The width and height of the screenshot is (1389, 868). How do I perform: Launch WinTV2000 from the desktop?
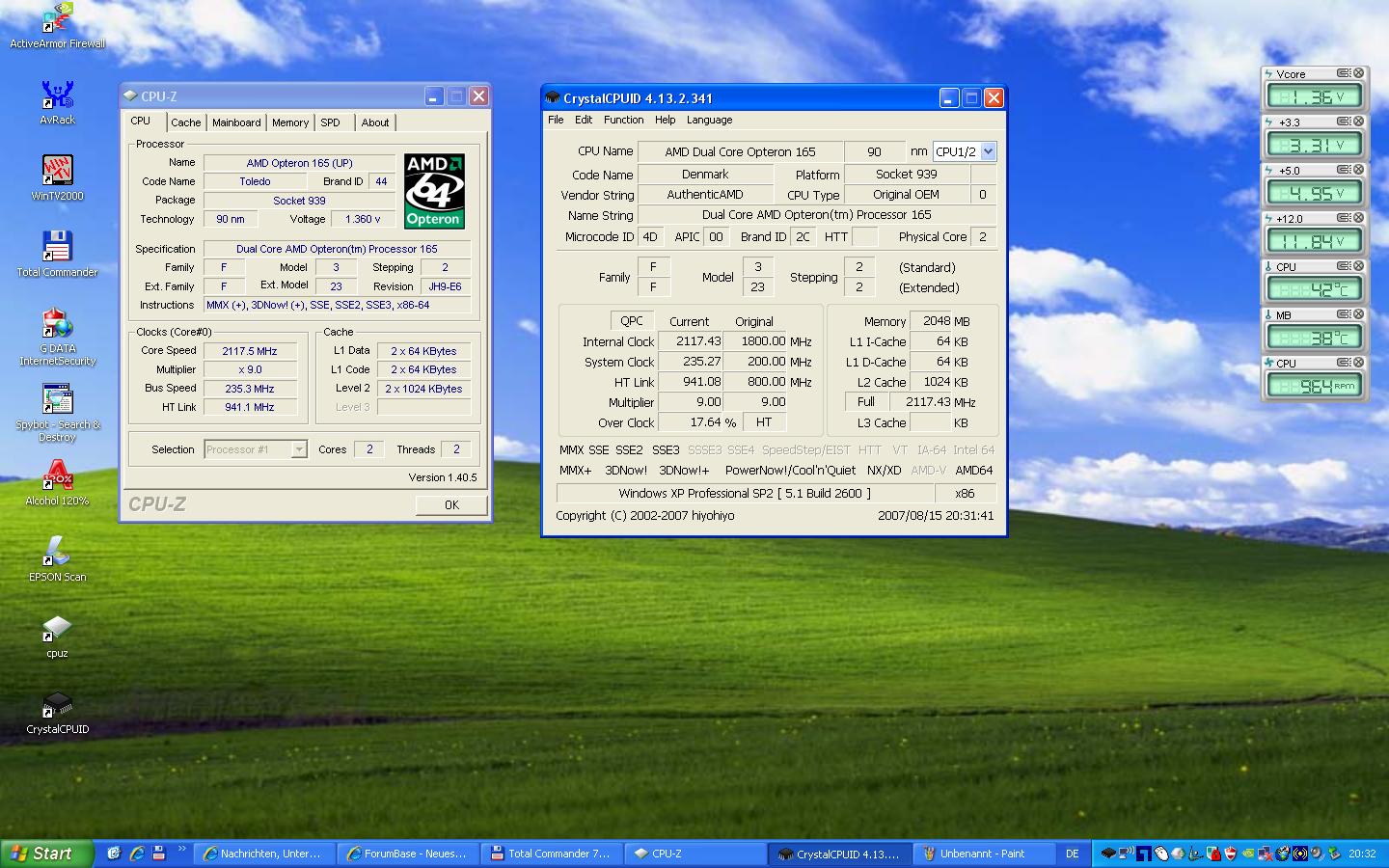(57, 178)
